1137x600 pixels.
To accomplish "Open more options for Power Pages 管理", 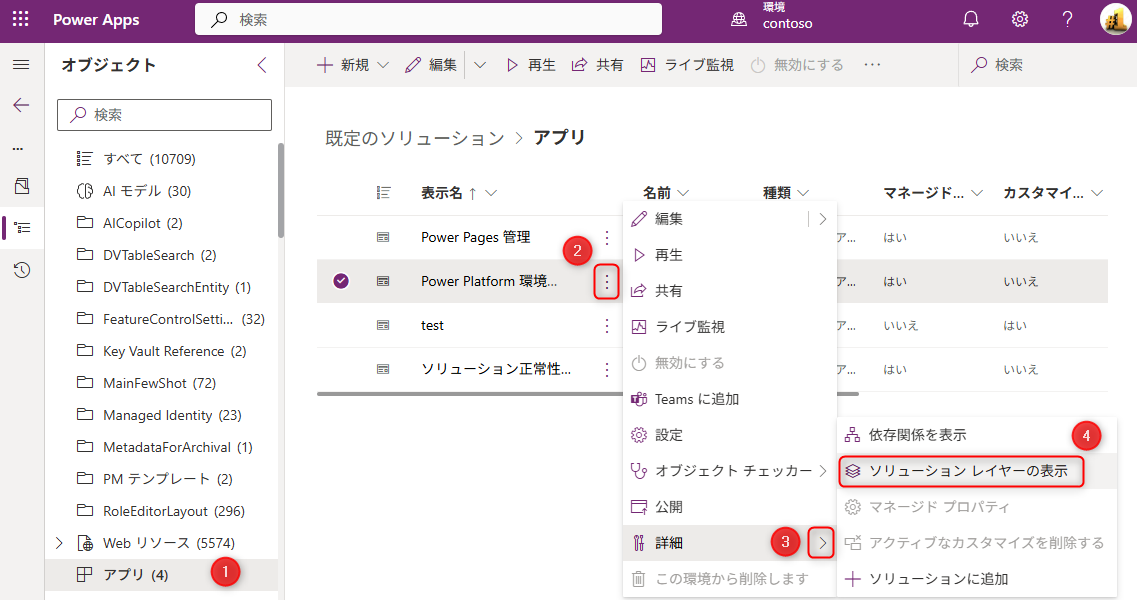I will 606,238.
